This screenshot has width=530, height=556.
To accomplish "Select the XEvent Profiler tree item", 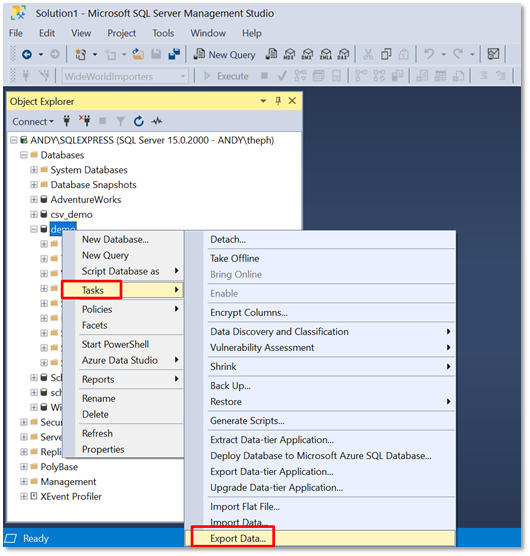I will pos(71,497).
